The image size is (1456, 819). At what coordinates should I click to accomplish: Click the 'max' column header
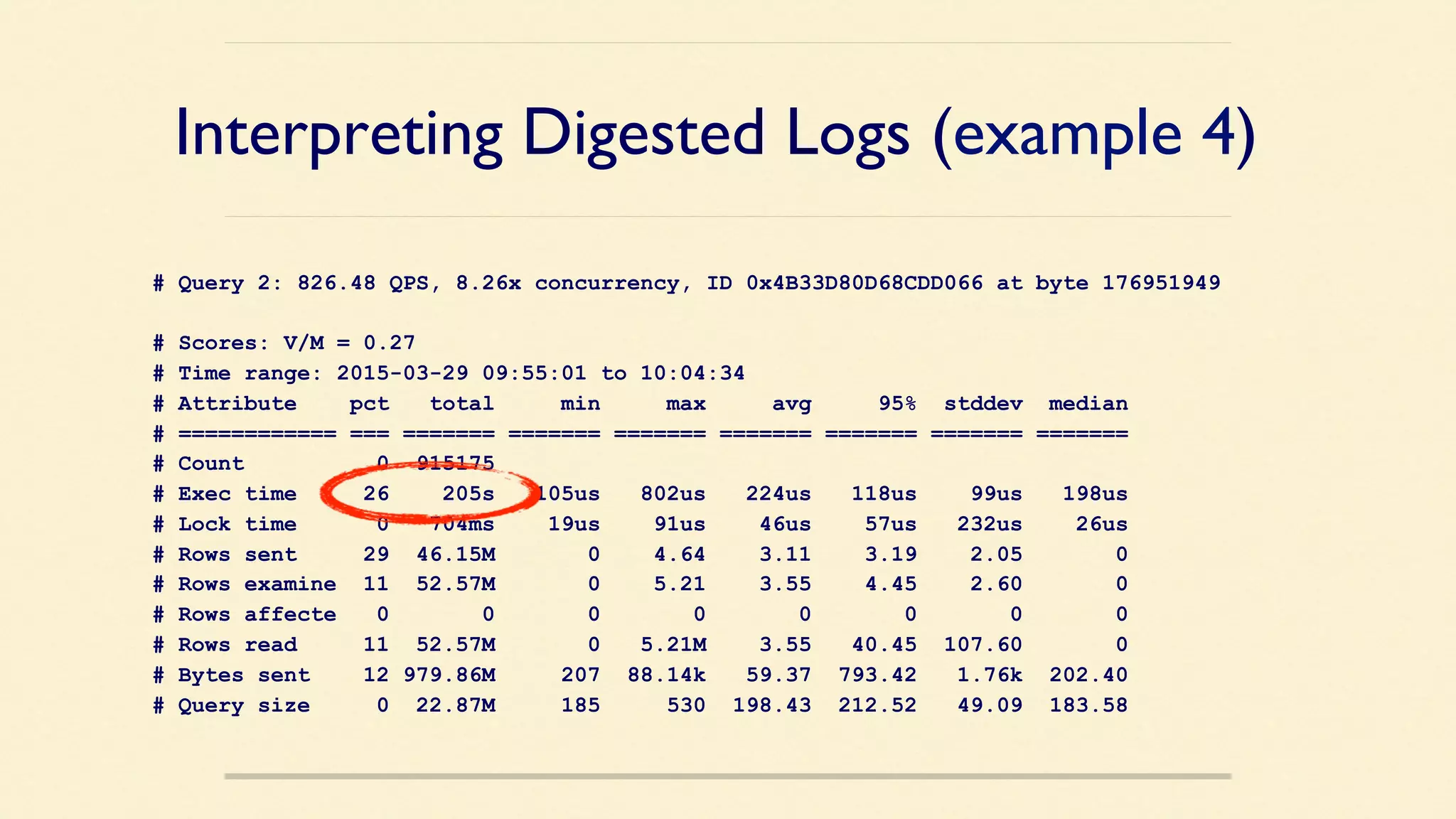[685, 404]
